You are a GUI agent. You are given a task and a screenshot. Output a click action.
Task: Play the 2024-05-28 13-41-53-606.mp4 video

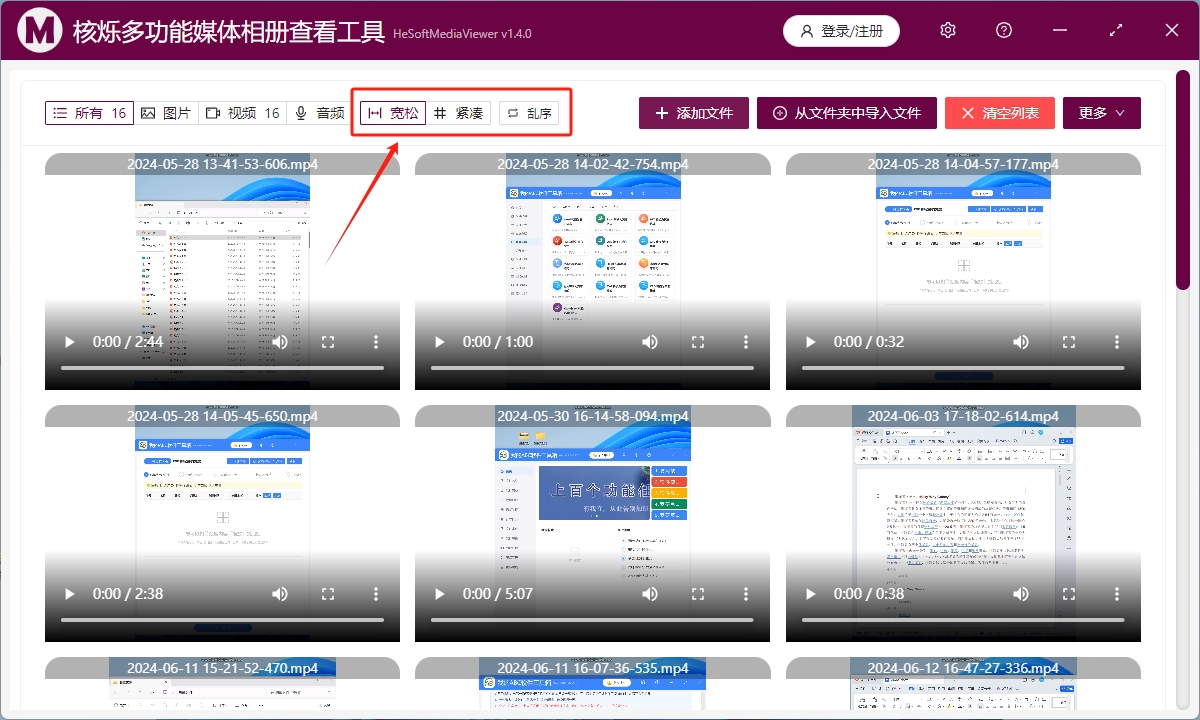tap(70, 342)
